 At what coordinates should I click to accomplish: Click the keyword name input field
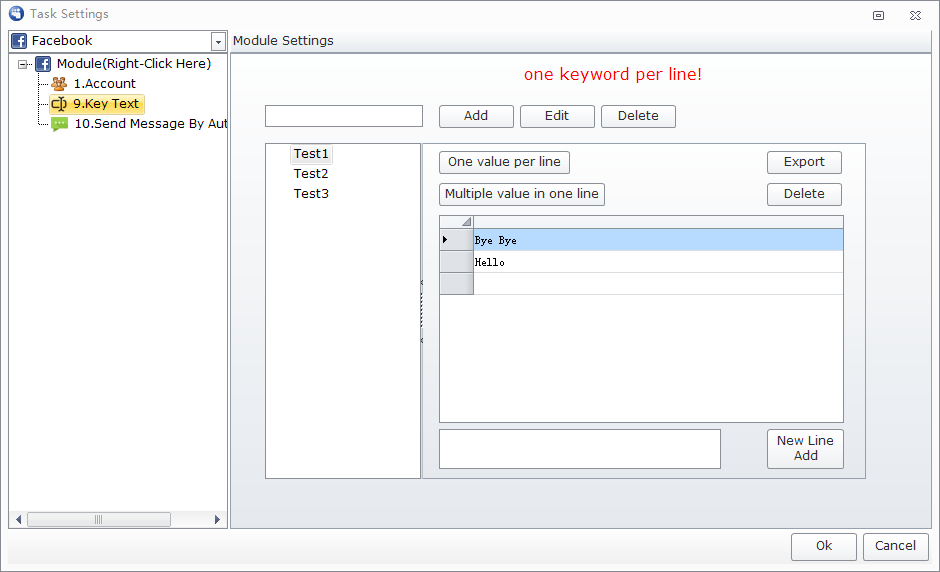343,116
